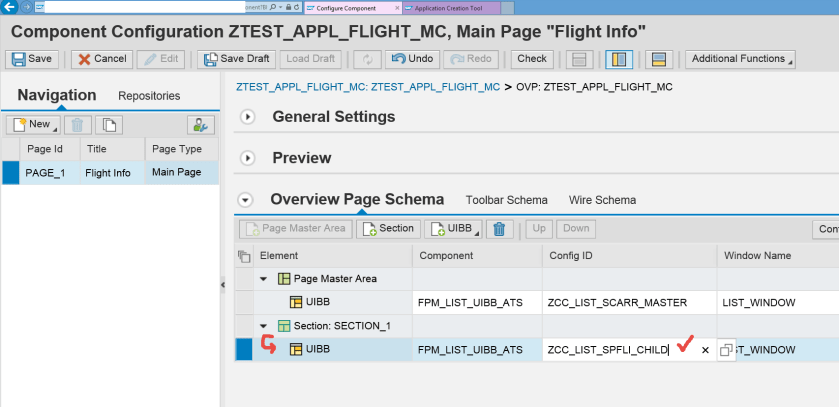The width and height of the screenshot is (839, 407).
Task: Click the Save button in the top toolbar
Action: (x=32, y=59)
